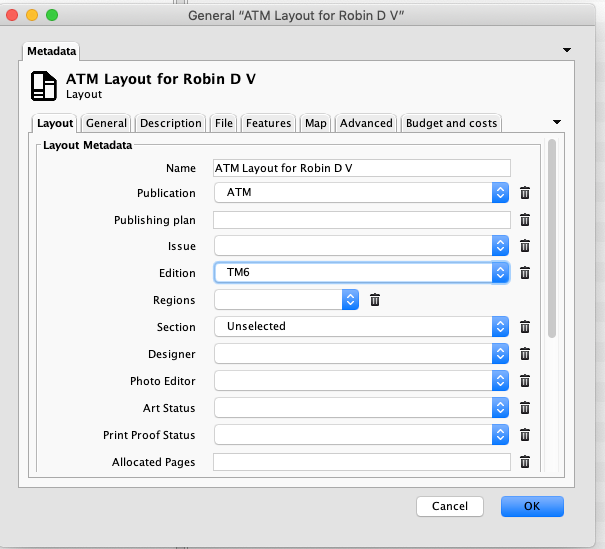Select the Metadata tab
This screenshot has width=605, height=549.
coord(51,51)
